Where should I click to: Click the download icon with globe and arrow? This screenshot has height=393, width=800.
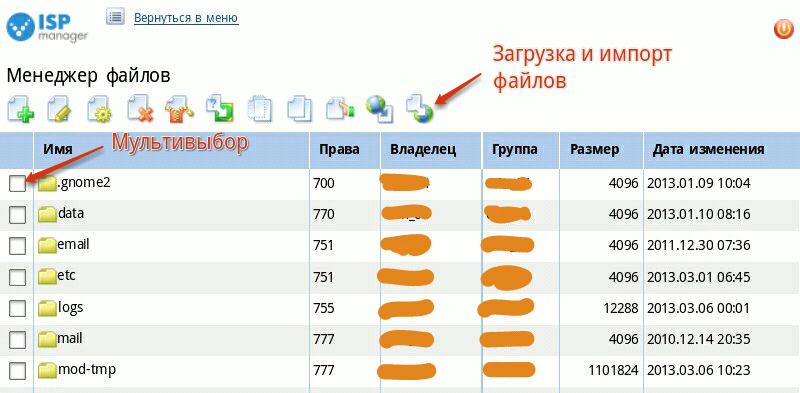[379, 109]
